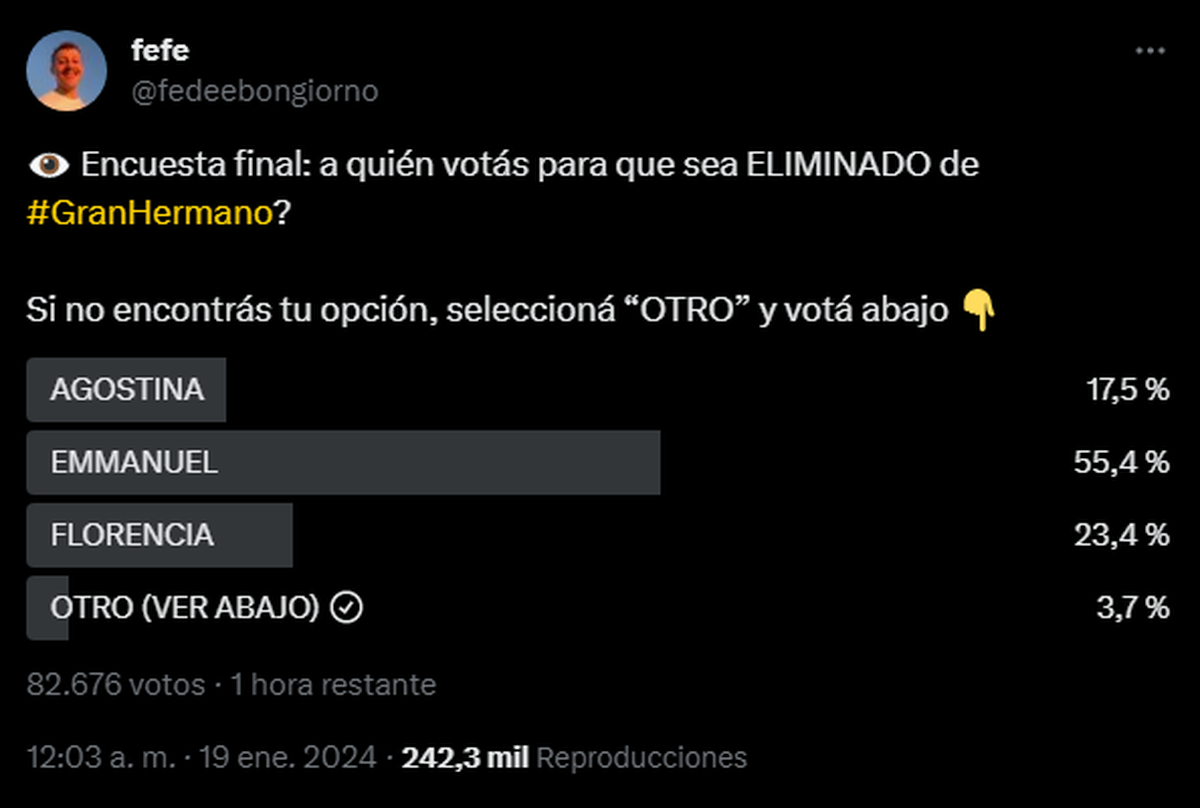Screen dimensions: 1200x808
Task: Click the checkmark icon next to OTRO (VER ABAJO)
Action: tap(345, 607)
